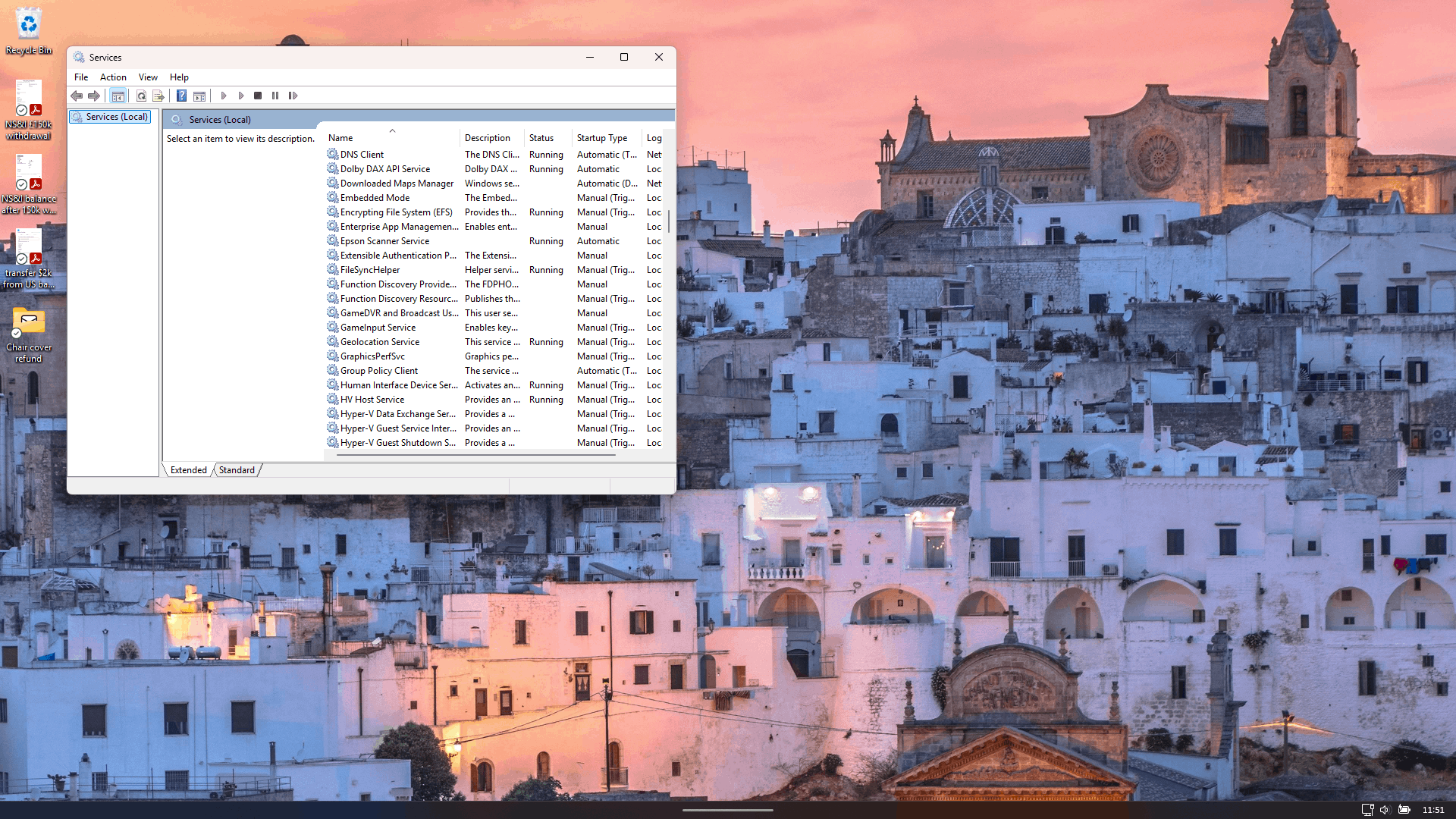Image resolution: width=1456 pixels, height=819 pixels.
Task: Switch to the Standard tab
Action: click(x=237, y=470)
